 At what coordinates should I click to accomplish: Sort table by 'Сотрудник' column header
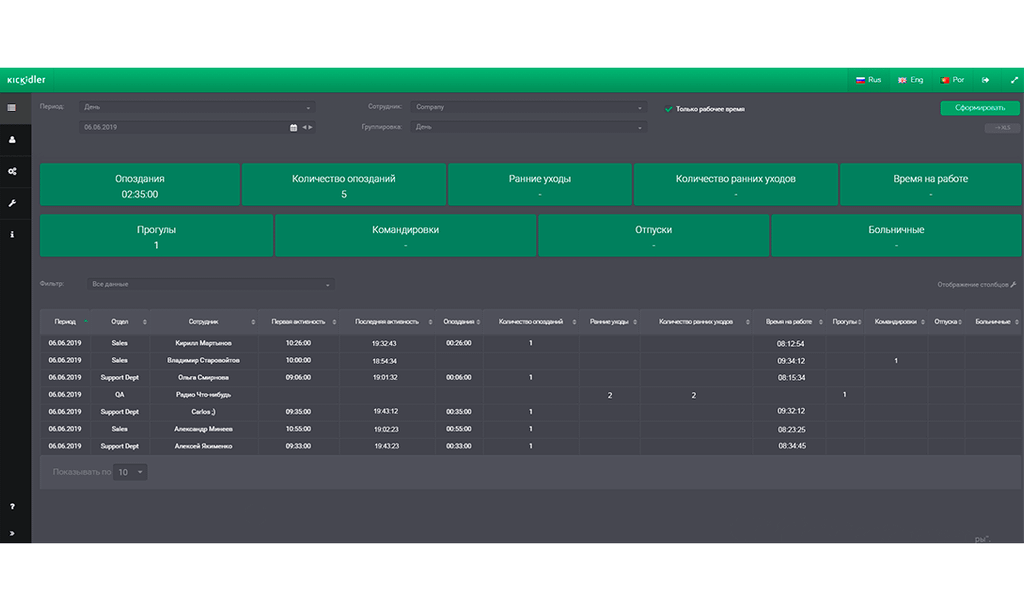click(204, 322)
